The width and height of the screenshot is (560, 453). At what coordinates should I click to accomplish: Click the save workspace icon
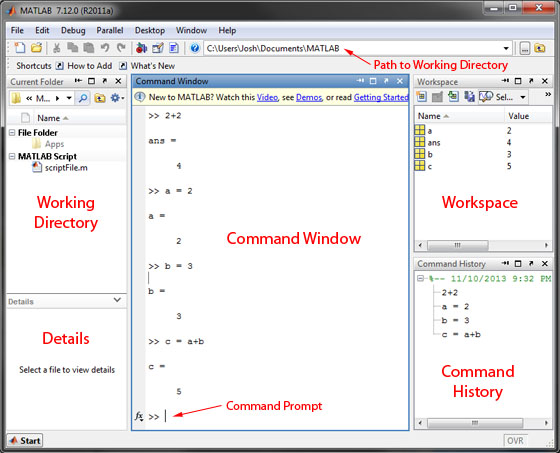(x=469, y=96)
